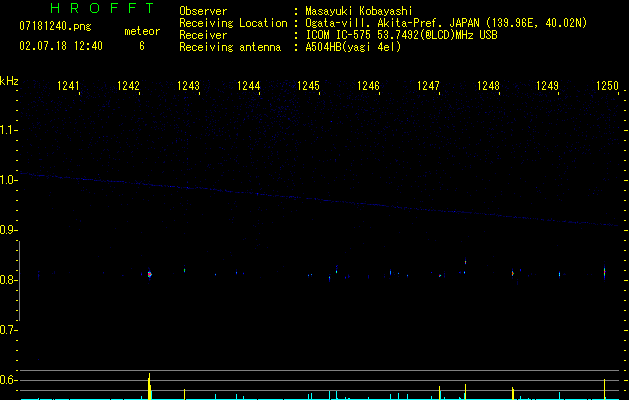Click the 1244 time axis marker
Image resolution: width=629 pixels, height=400 pixels.
(x=248, y=86)
